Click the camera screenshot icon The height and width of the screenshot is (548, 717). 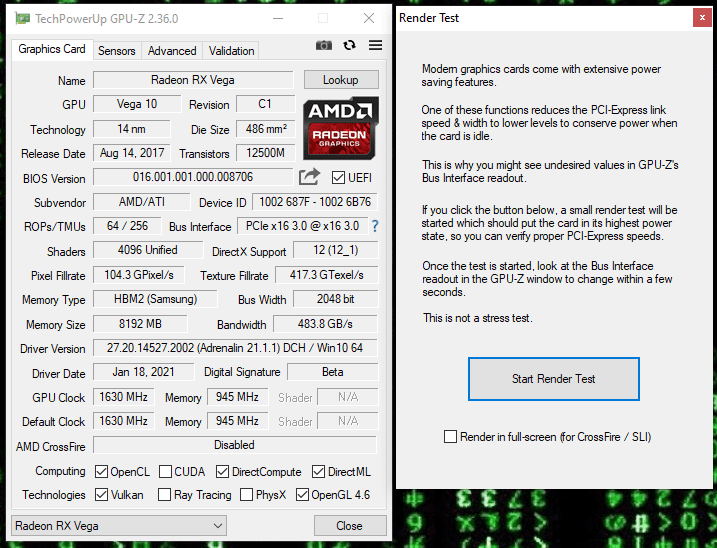click(324, 45)
